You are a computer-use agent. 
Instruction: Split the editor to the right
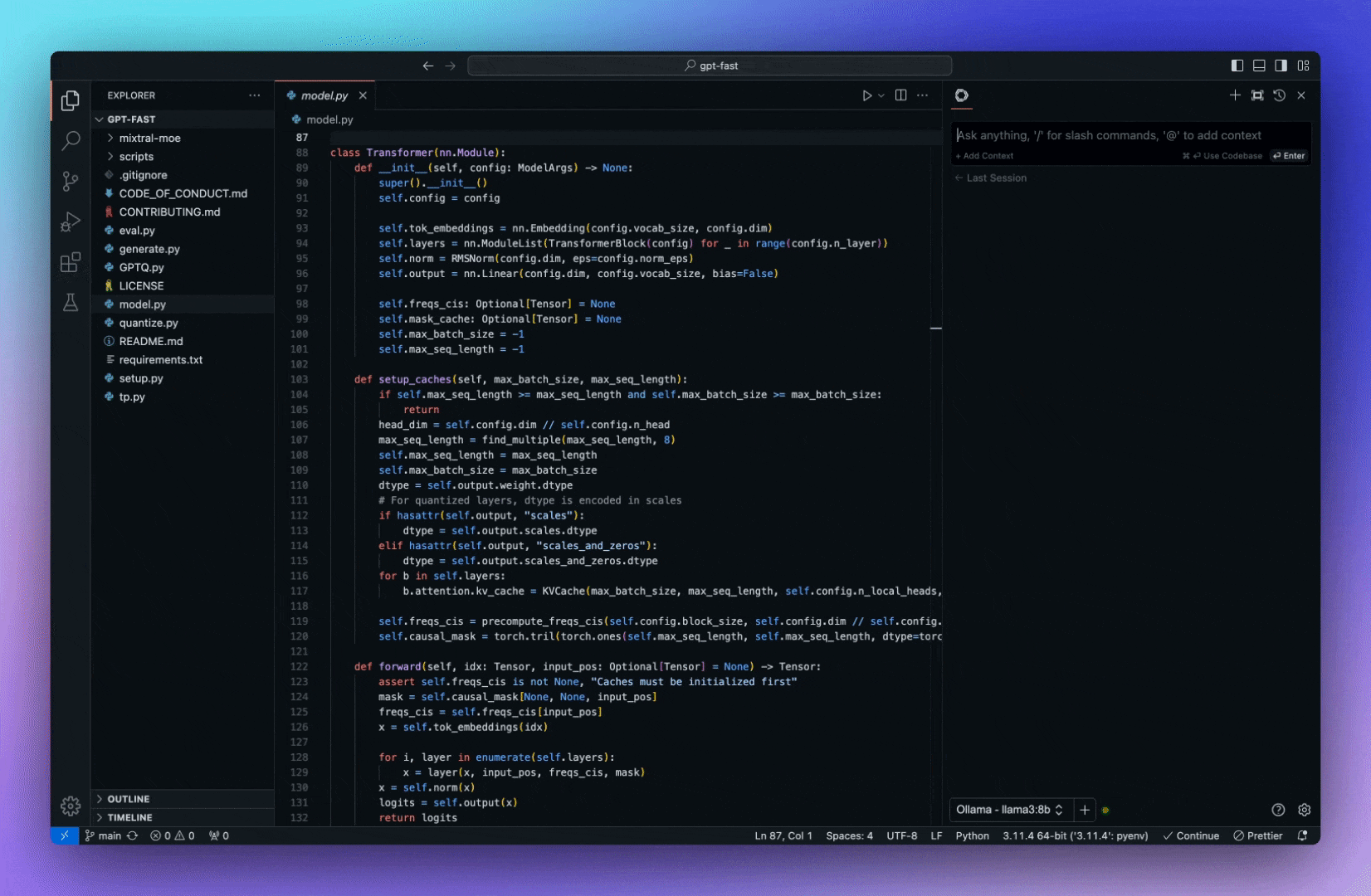coord(900,95)
